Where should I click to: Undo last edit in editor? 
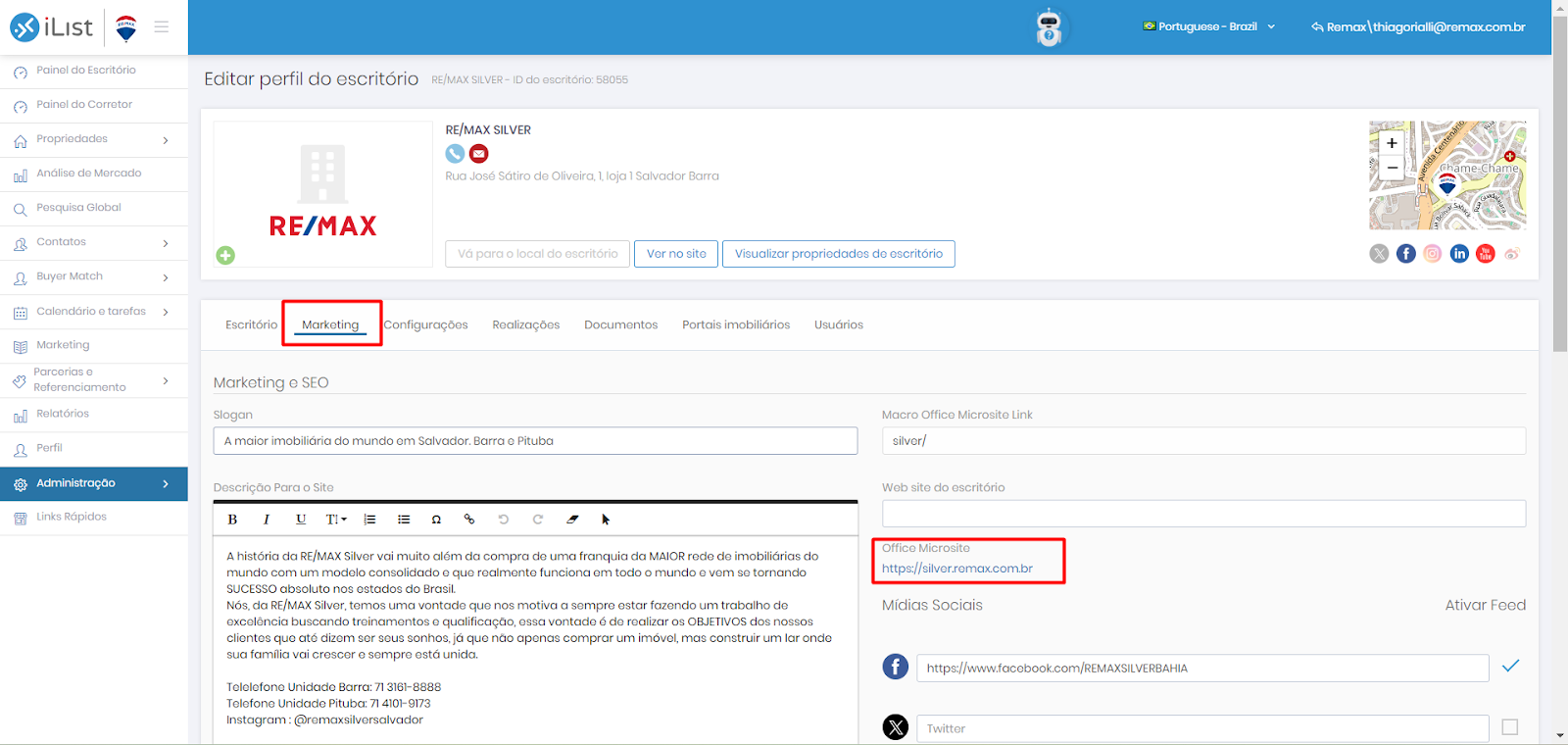coord(504,520)
